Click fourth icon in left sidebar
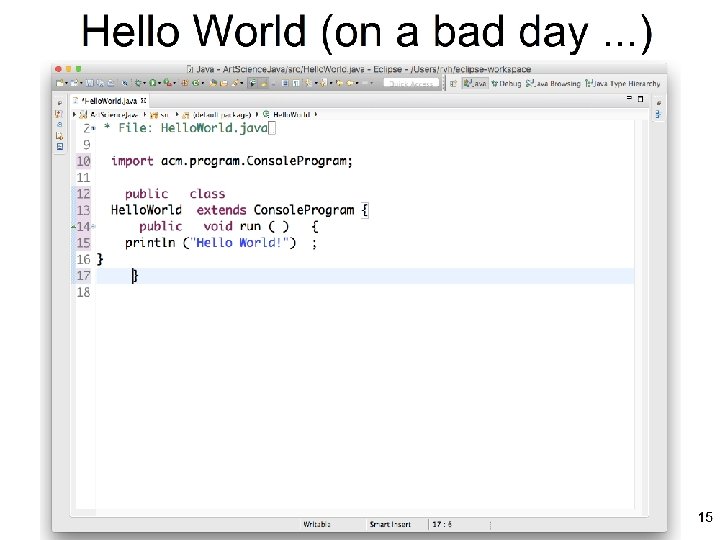Viewport: 720px width, 540px height. [59, 136]
